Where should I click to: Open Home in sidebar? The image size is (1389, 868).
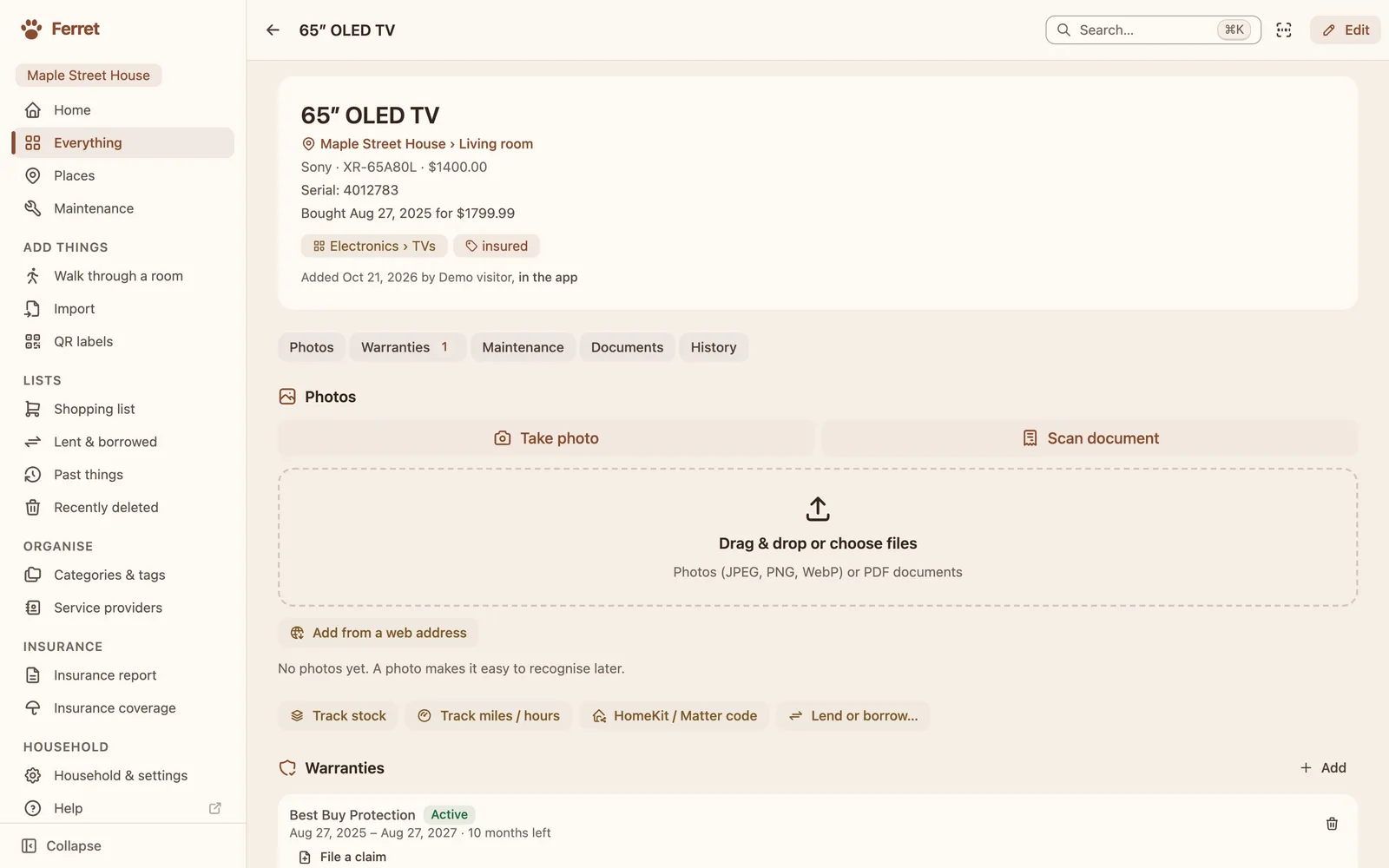123,110
